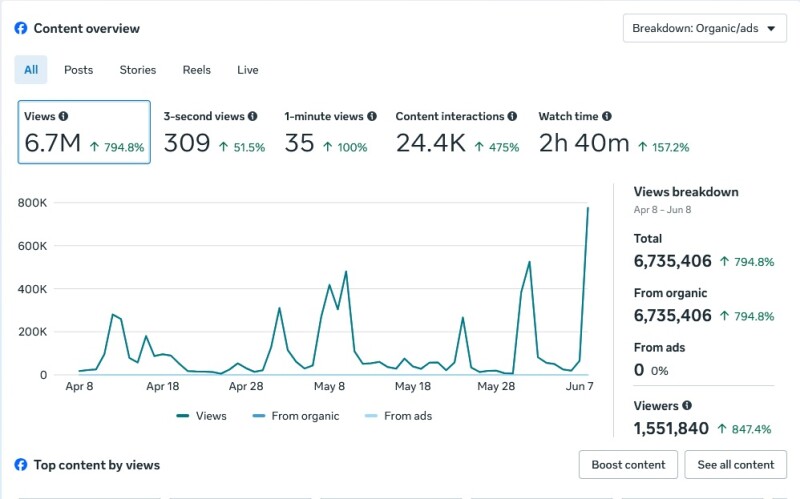Switch to the Posts tab
Screen dimensions: 800x499
pos(79,70)
